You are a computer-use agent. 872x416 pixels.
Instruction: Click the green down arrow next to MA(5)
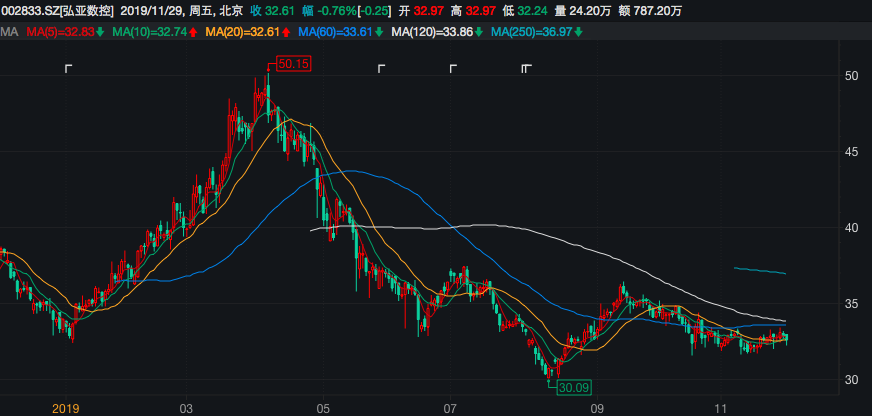tap(100, 32)
